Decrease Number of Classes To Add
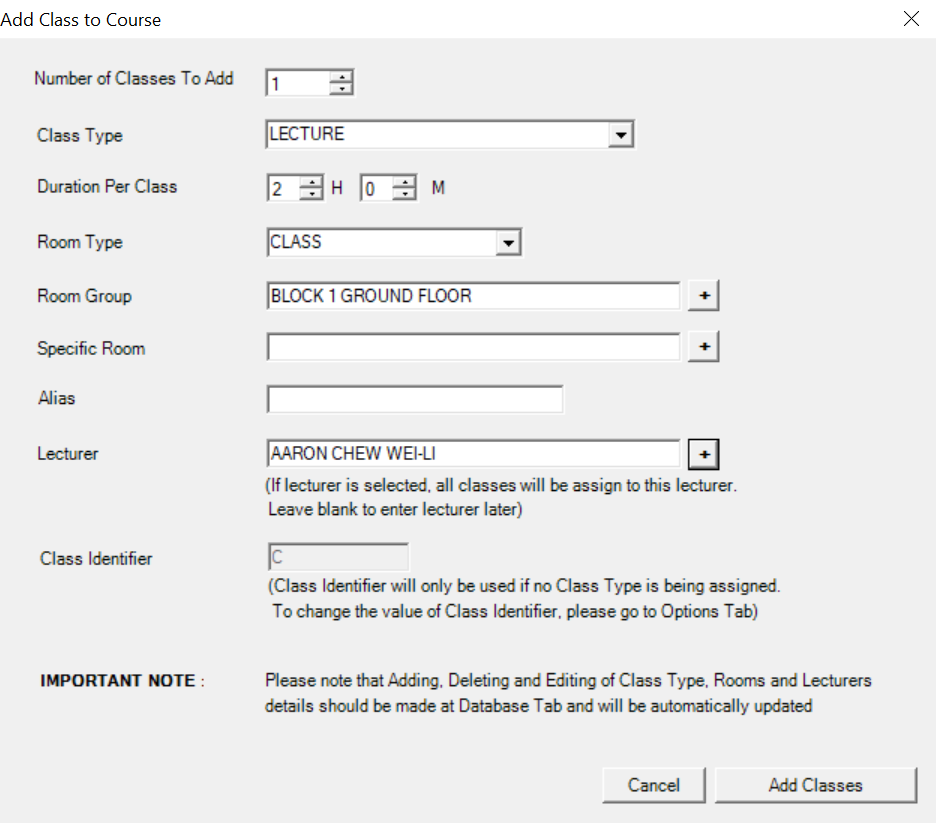This screenshot has height=823, width=936. pyautogui.click(x=342, y=89)
